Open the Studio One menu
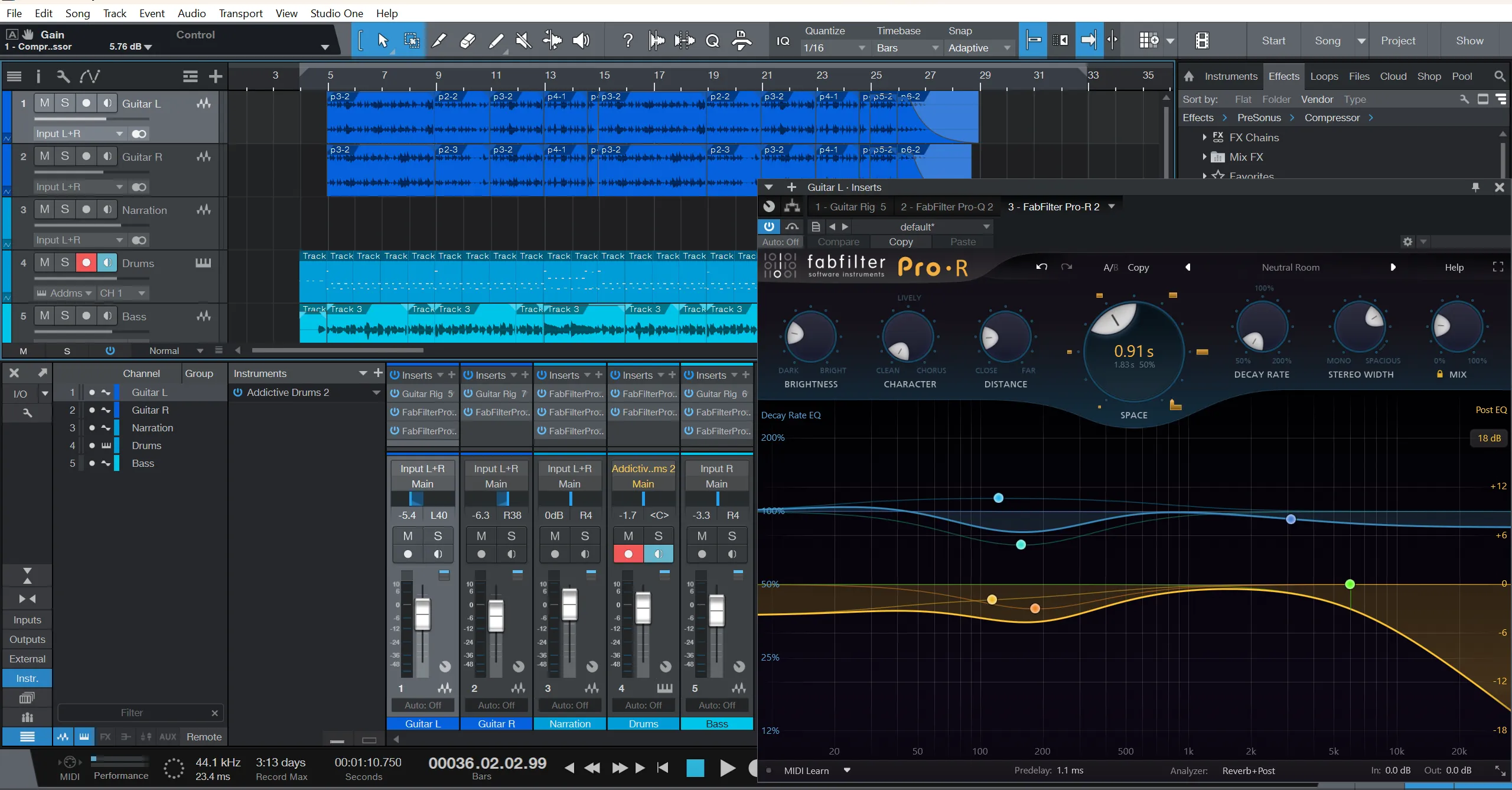The image size is (1512, 790). tap(337, 13)
